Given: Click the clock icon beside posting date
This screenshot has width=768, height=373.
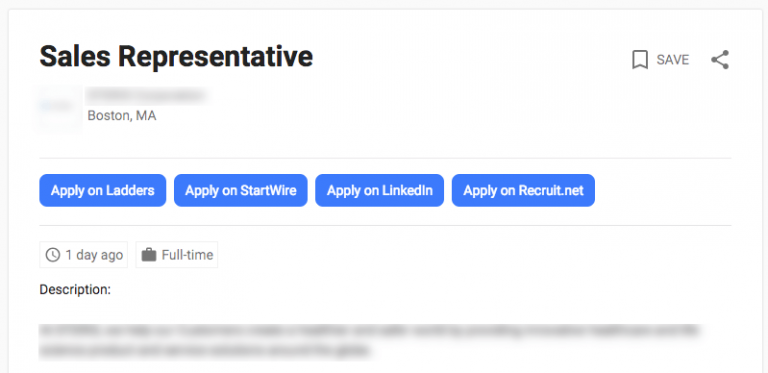Looking at the screenshot, I should click(52, 255).
